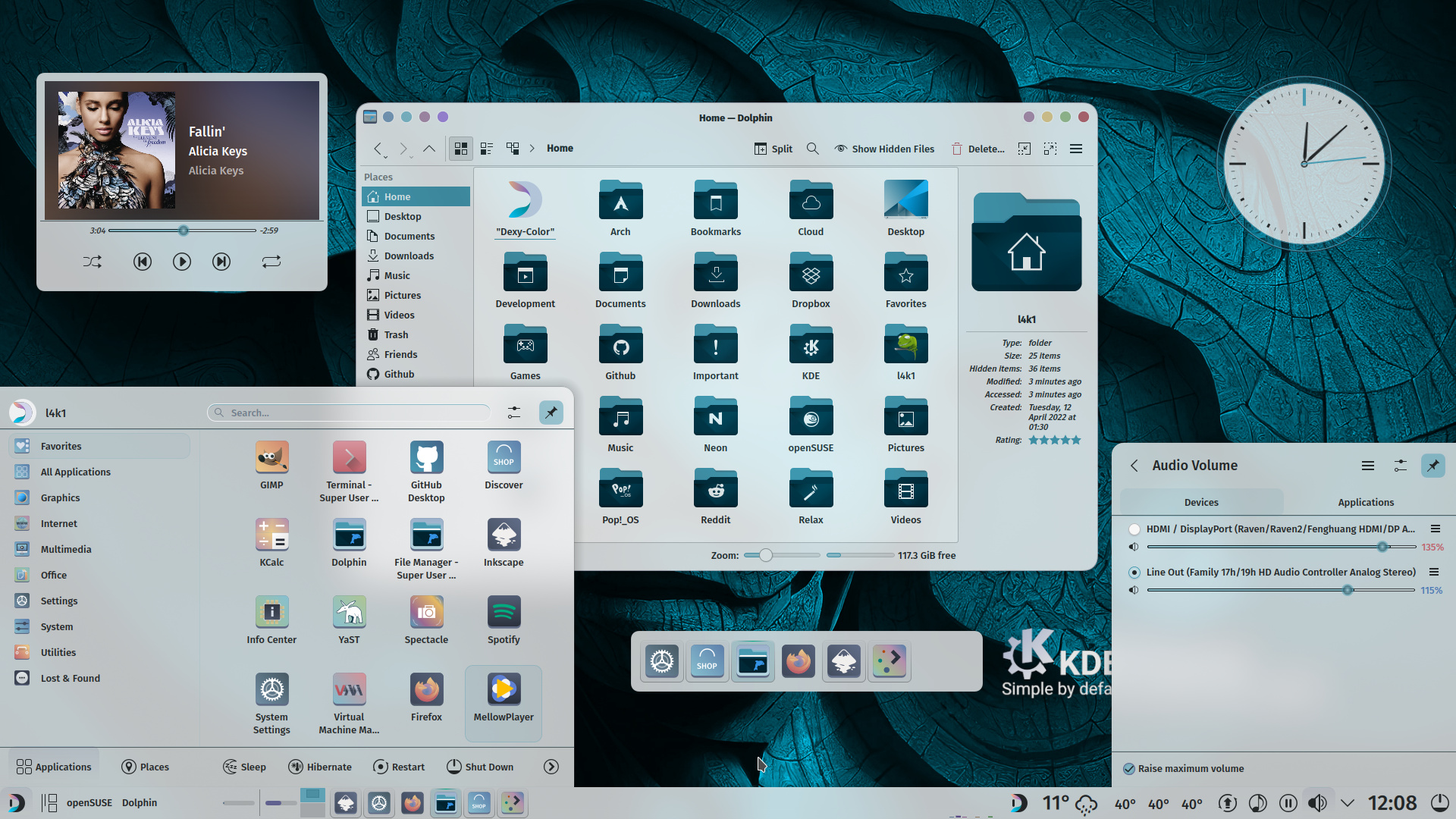Toggle the launcher pin button
Image resolution: width=1456 pixels, height=819 pixels.
pos(551,413)
